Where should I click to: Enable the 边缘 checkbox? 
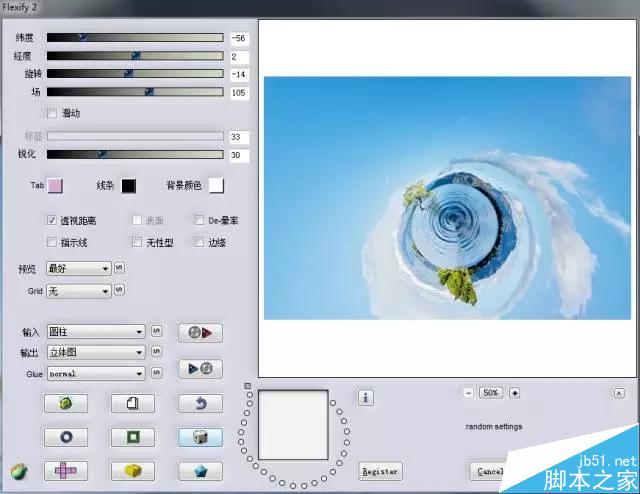click(x=199, y=243)
